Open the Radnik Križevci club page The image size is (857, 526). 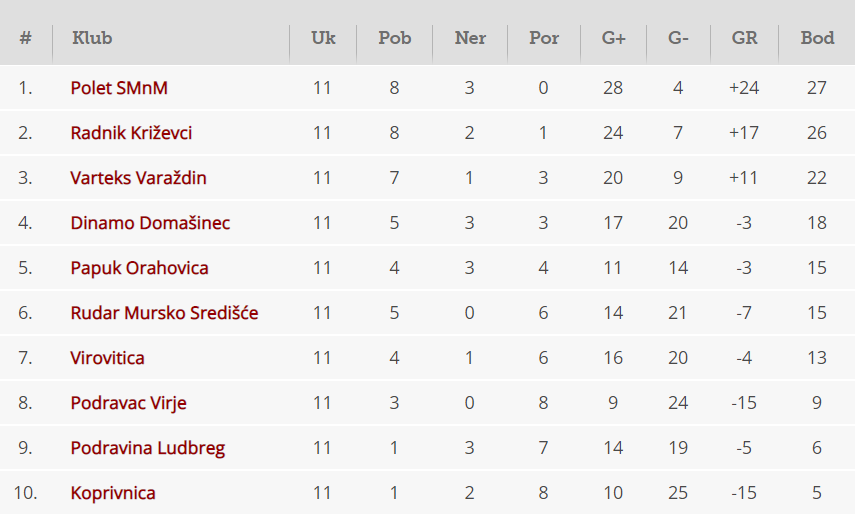[131, 133]
